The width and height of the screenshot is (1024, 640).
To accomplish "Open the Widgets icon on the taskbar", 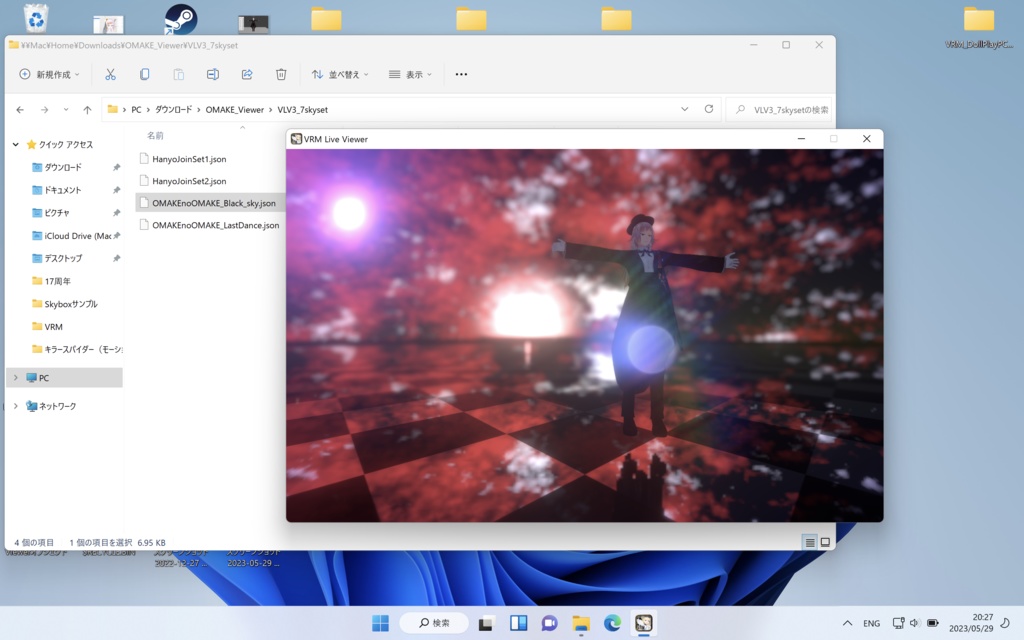I will click(x=519, y=623).
